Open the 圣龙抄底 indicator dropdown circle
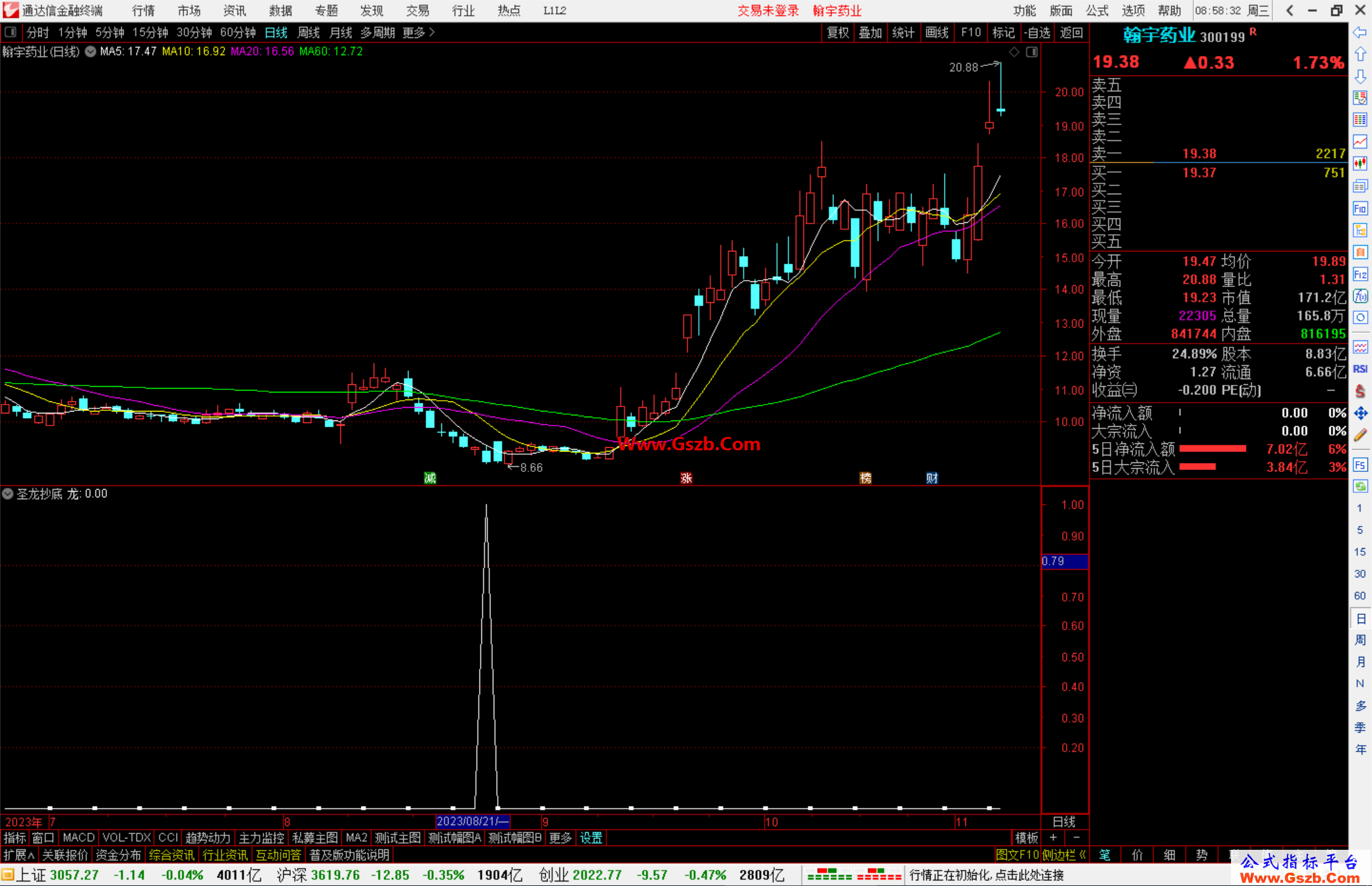The width and height of the screenshot is (1372, 886). (8, 493)
